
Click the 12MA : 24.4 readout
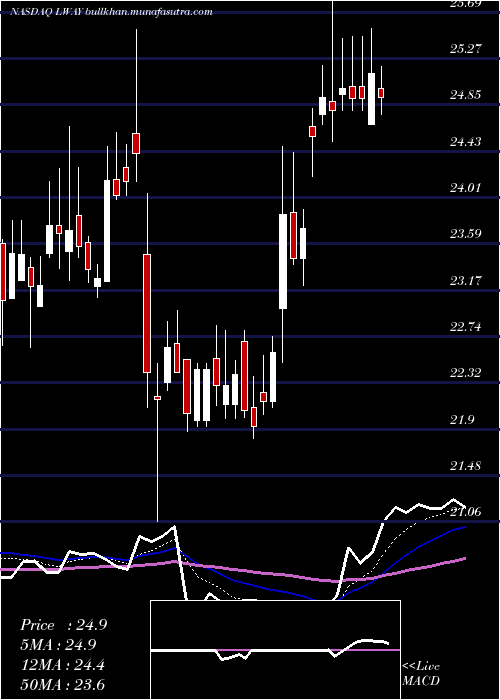pos(62,665)
